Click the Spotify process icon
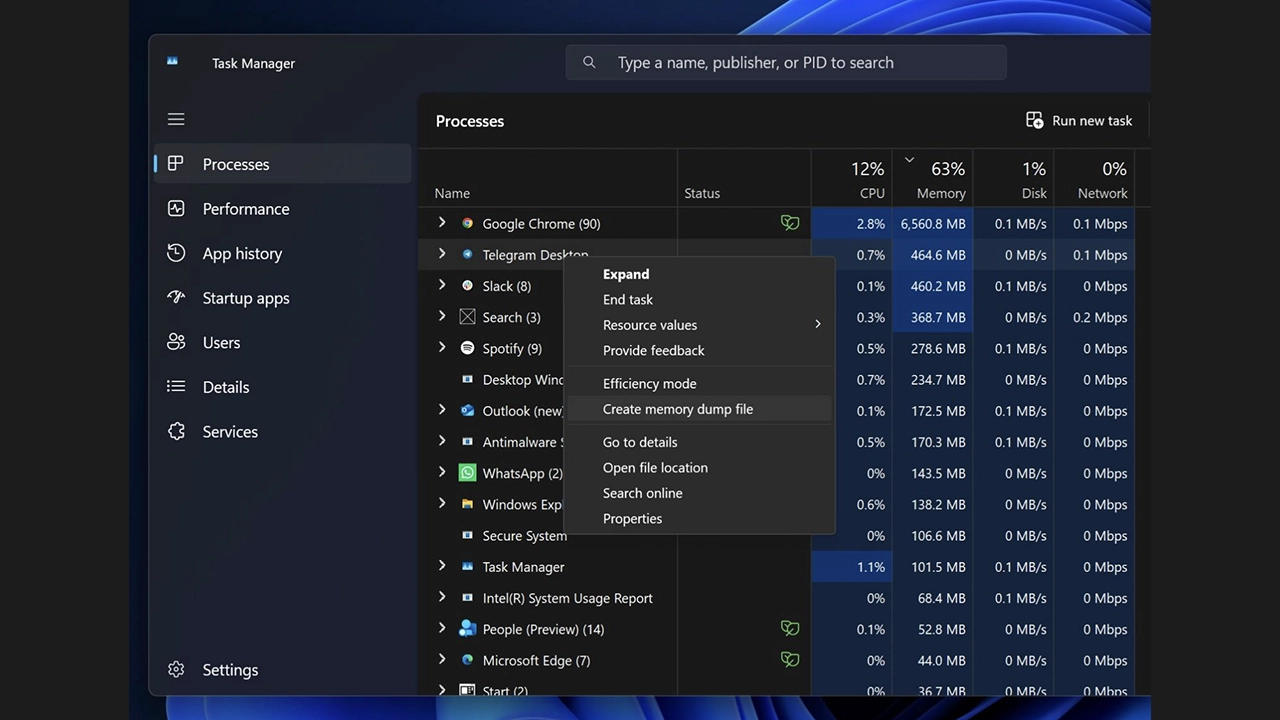Image resolution: width=1280 pixels, height=720 pixels. (467, 348)
